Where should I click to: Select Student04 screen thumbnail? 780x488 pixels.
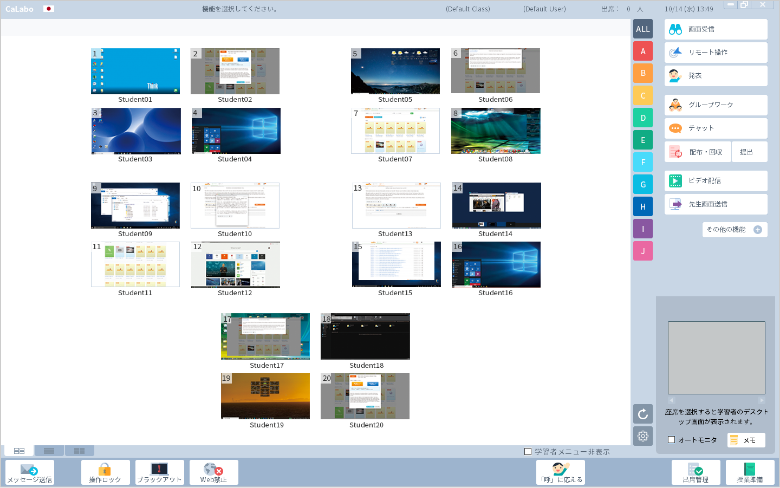[x=236, y=131]
